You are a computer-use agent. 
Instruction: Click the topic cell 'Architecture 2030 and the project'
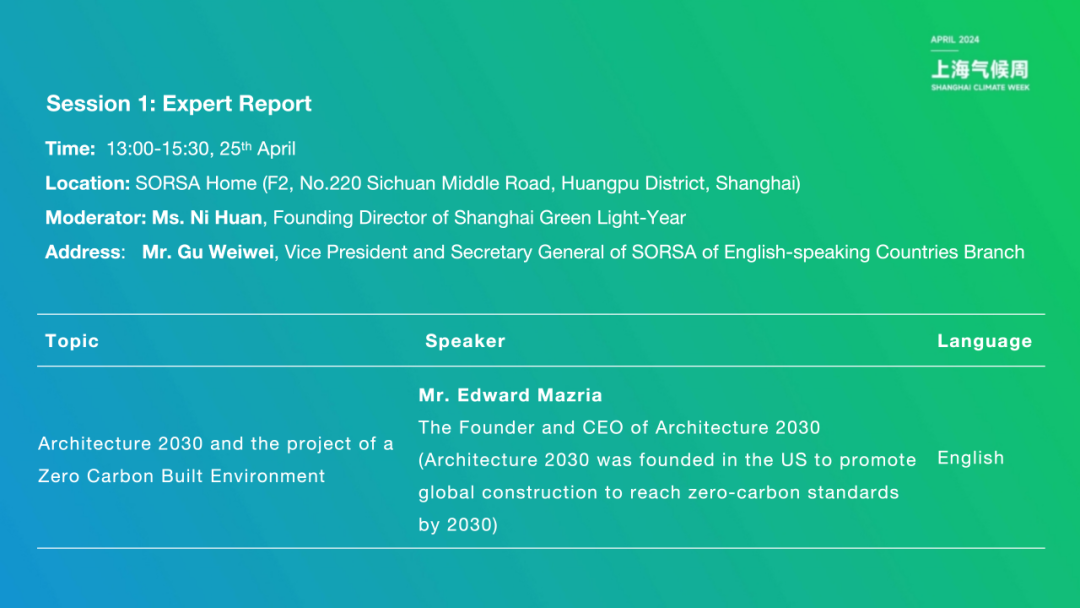click(x=216, y=459)
